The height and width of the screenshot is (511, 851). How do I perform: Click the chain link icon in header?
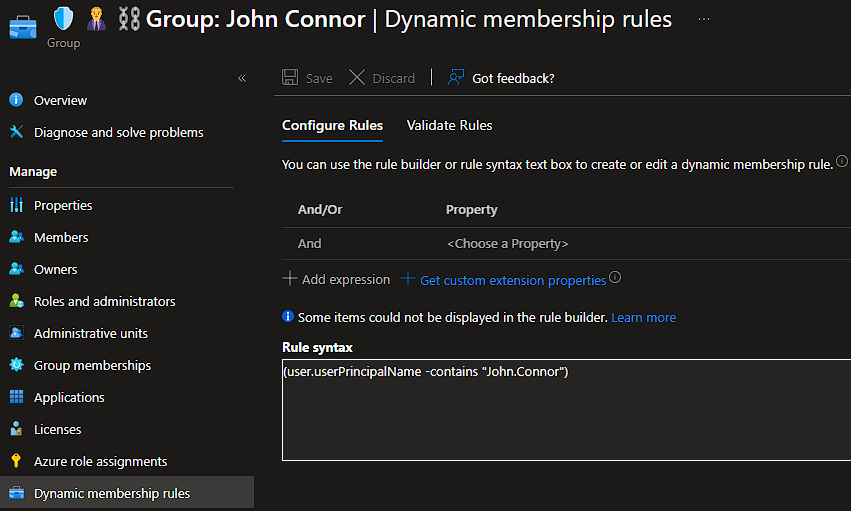click(129, 19)
